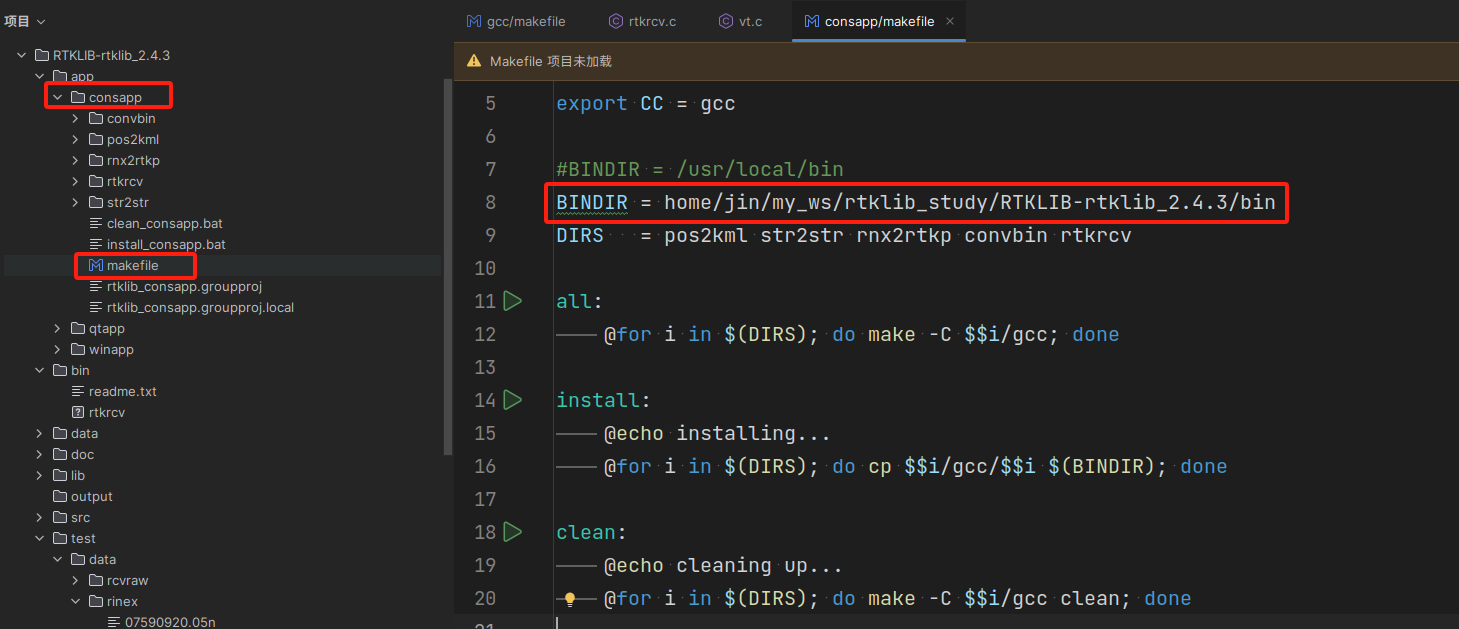The height and width of the screenshot is (629, 1459).
Task: Click the yellow lightbulb intention icon
Action: coord(570,599)
